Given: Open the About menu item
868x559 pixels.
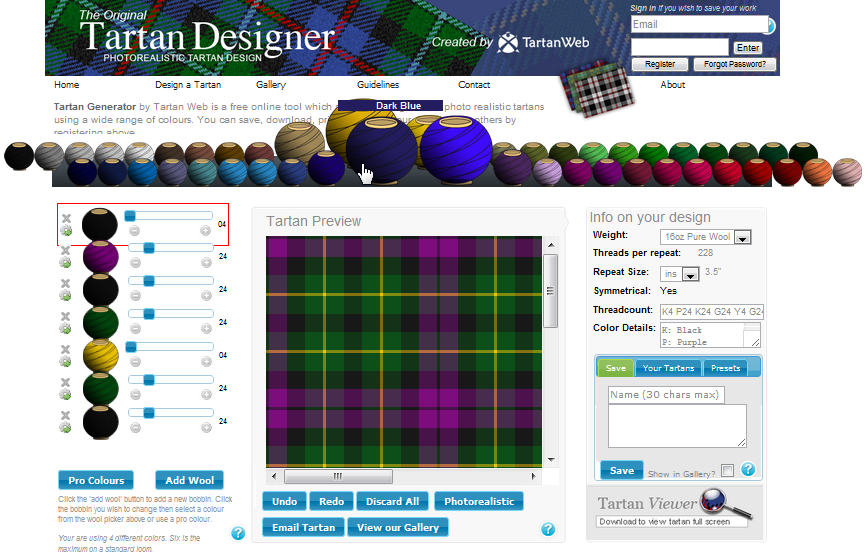Looking at the screenshot, I should [x=673, y=85].
